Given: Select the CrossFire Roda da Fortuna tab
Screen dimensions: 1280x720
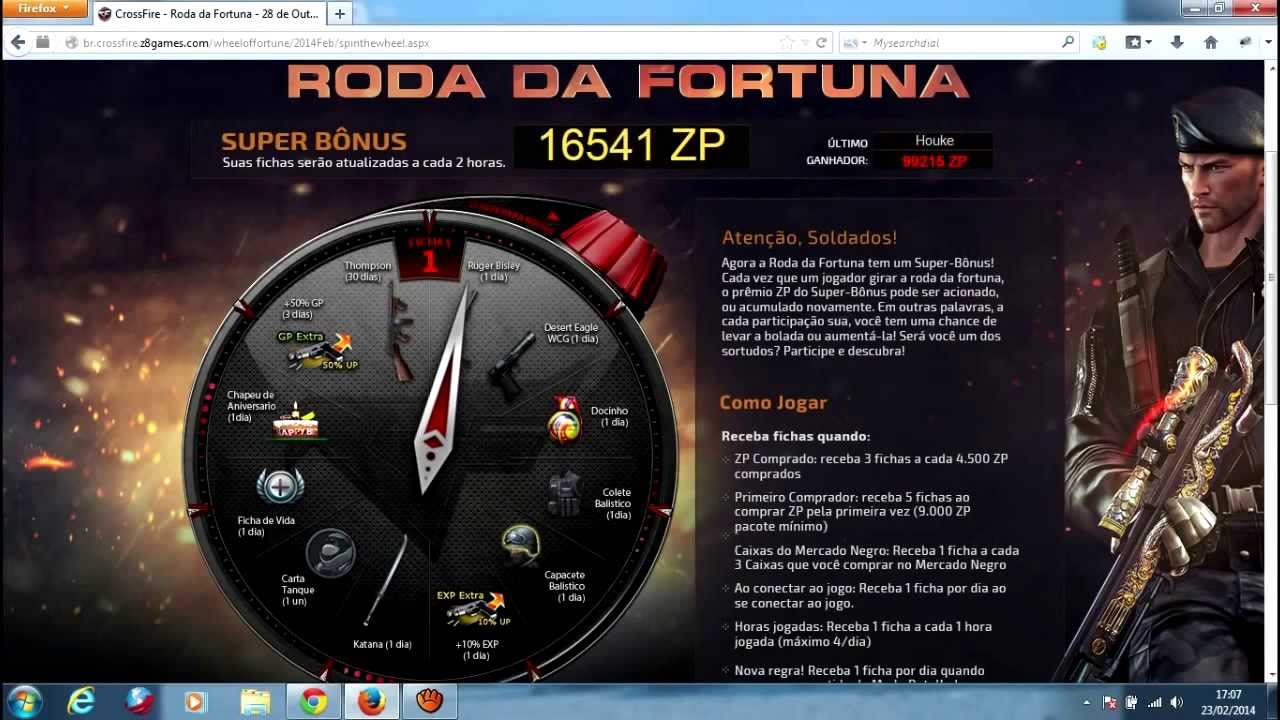Looking at the screenshot, I should [x=208, y=14].
